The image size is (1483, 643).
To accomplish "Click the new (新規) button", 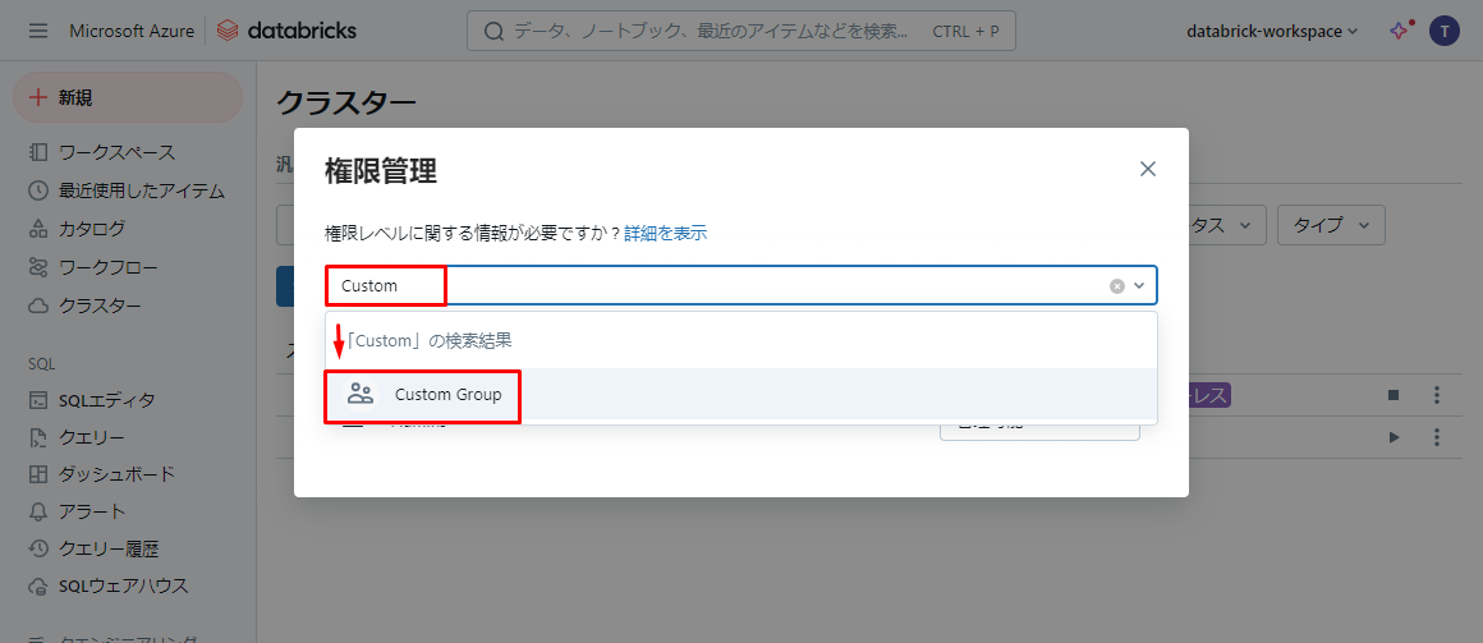I will pyautogui.click(x=128, y=97).
